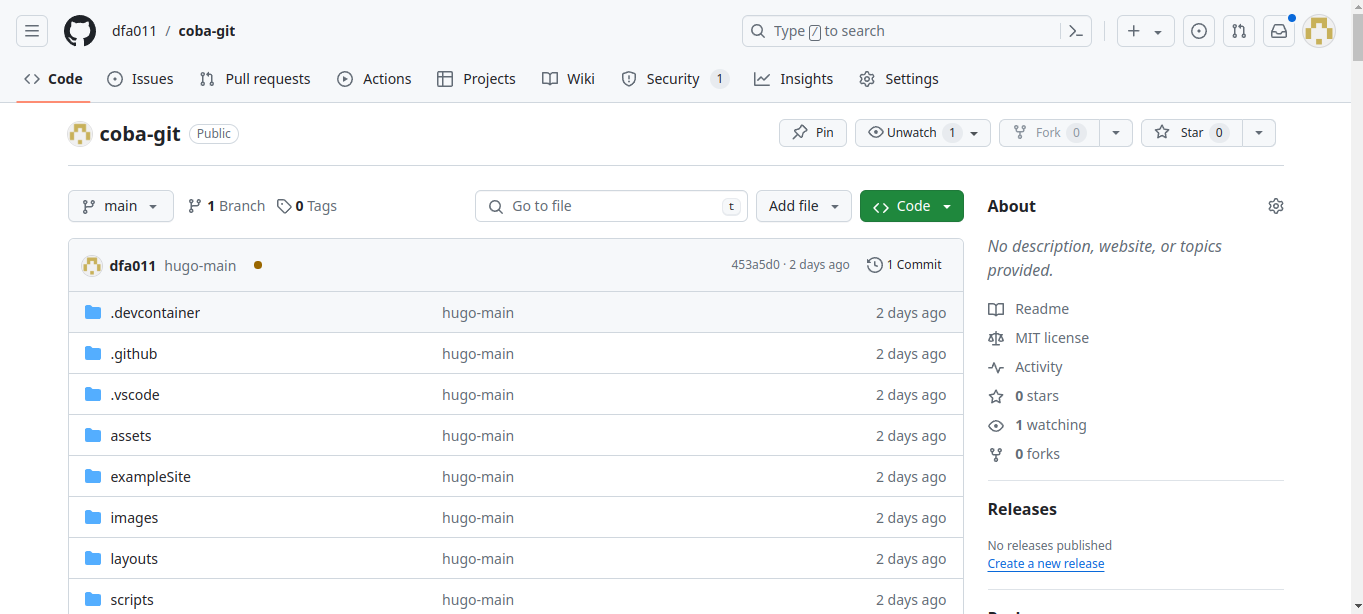Open the layouts folder name
The width and height of the screenshot is (1363, 614).
[x=134, y=559]
